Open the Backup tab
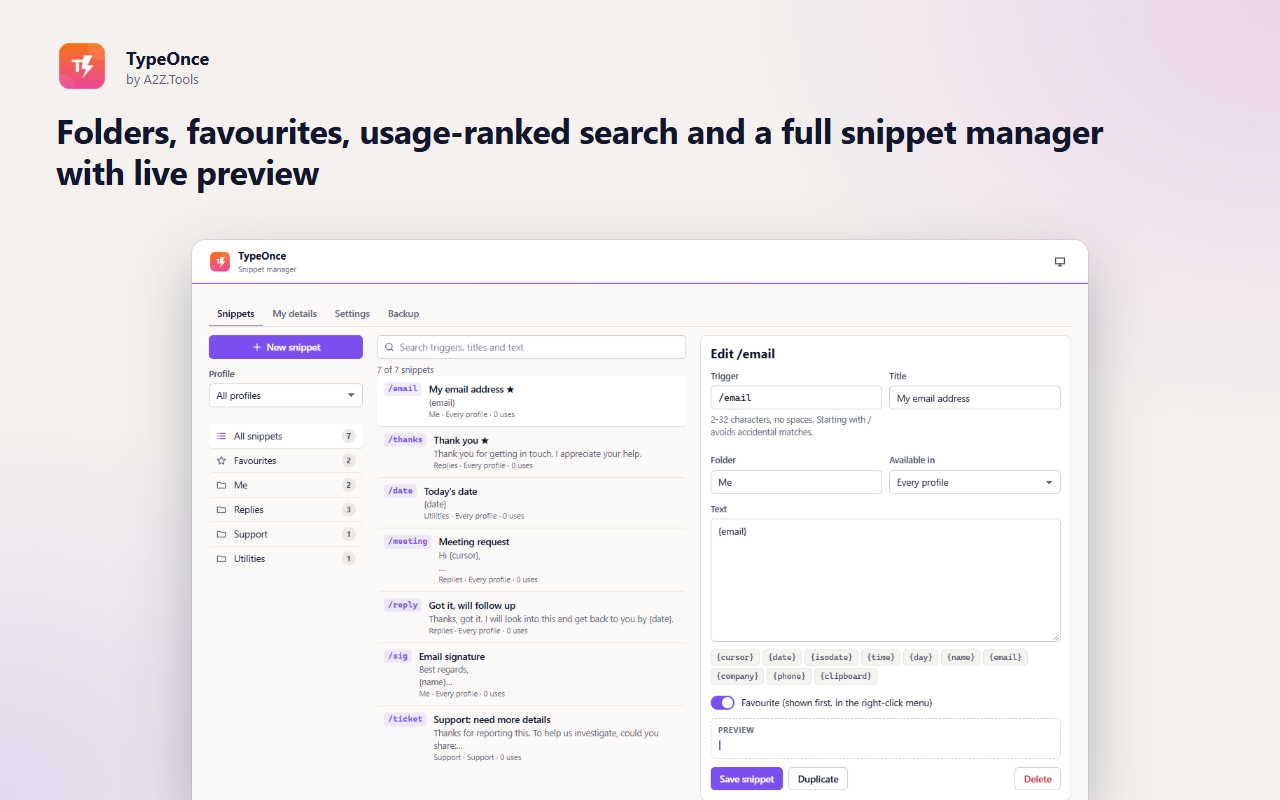 pyautogui.click(x=404, y=314)
